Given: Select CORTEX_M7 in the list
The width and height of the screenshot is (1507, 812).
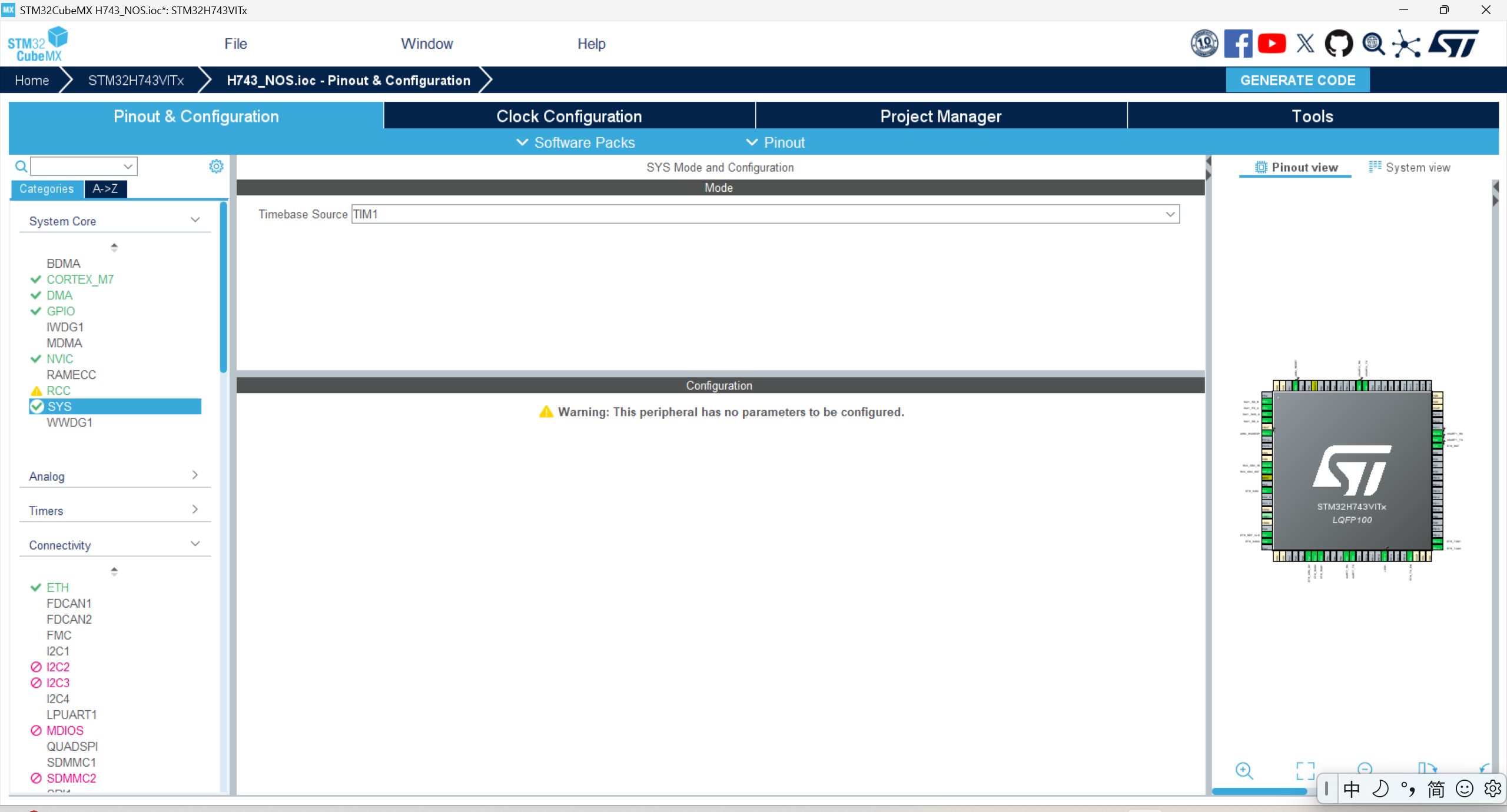Looking at the screenshot, I should point(80,279).
